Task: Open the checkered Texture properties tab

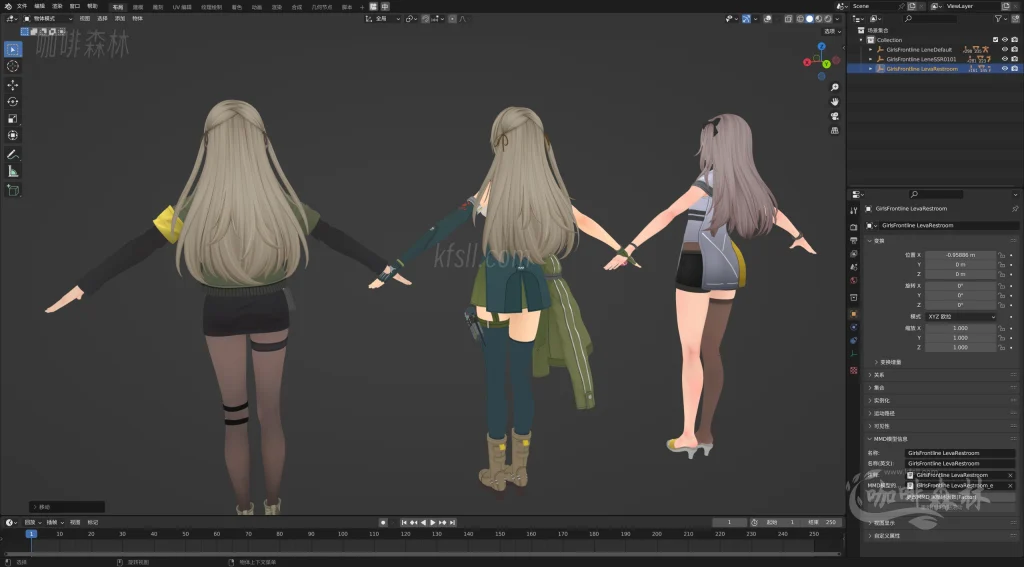Action: [x=854, y=370]
